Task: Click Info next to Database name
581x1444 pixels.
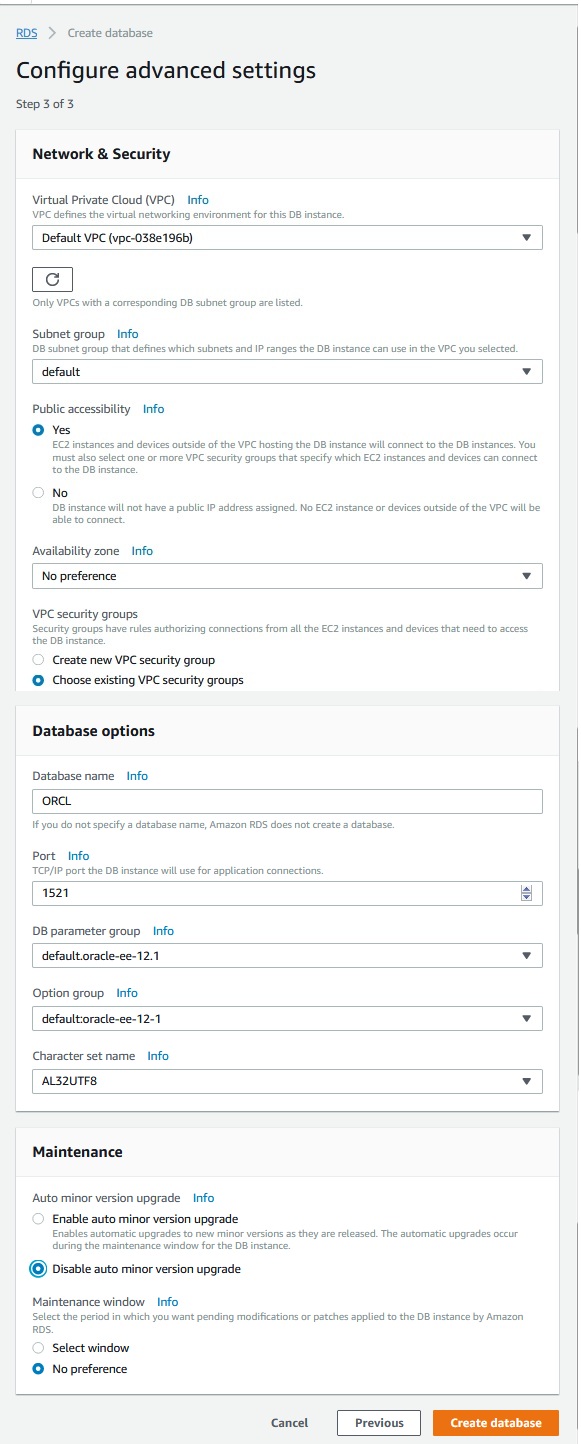Action: pos(137,776)
